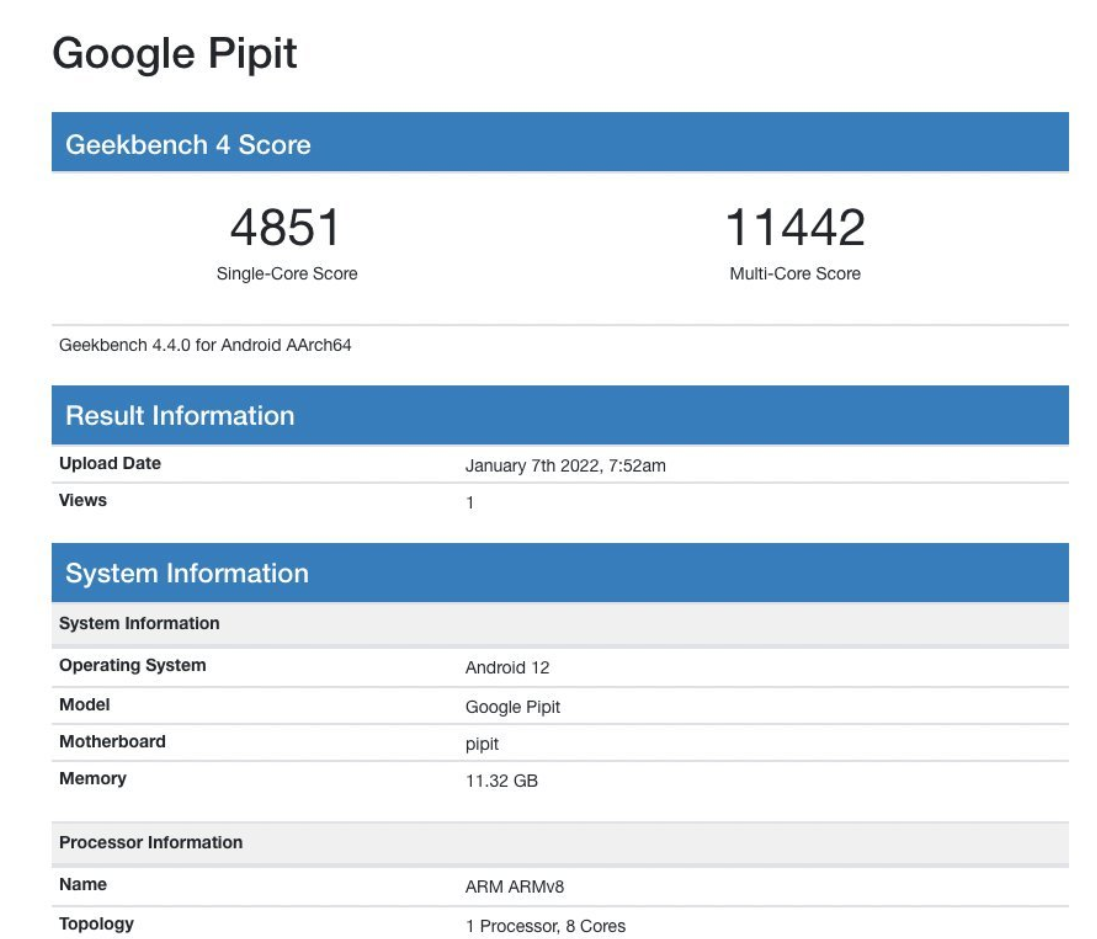
Task: Click the Views count value
Action: pos(470,500)
